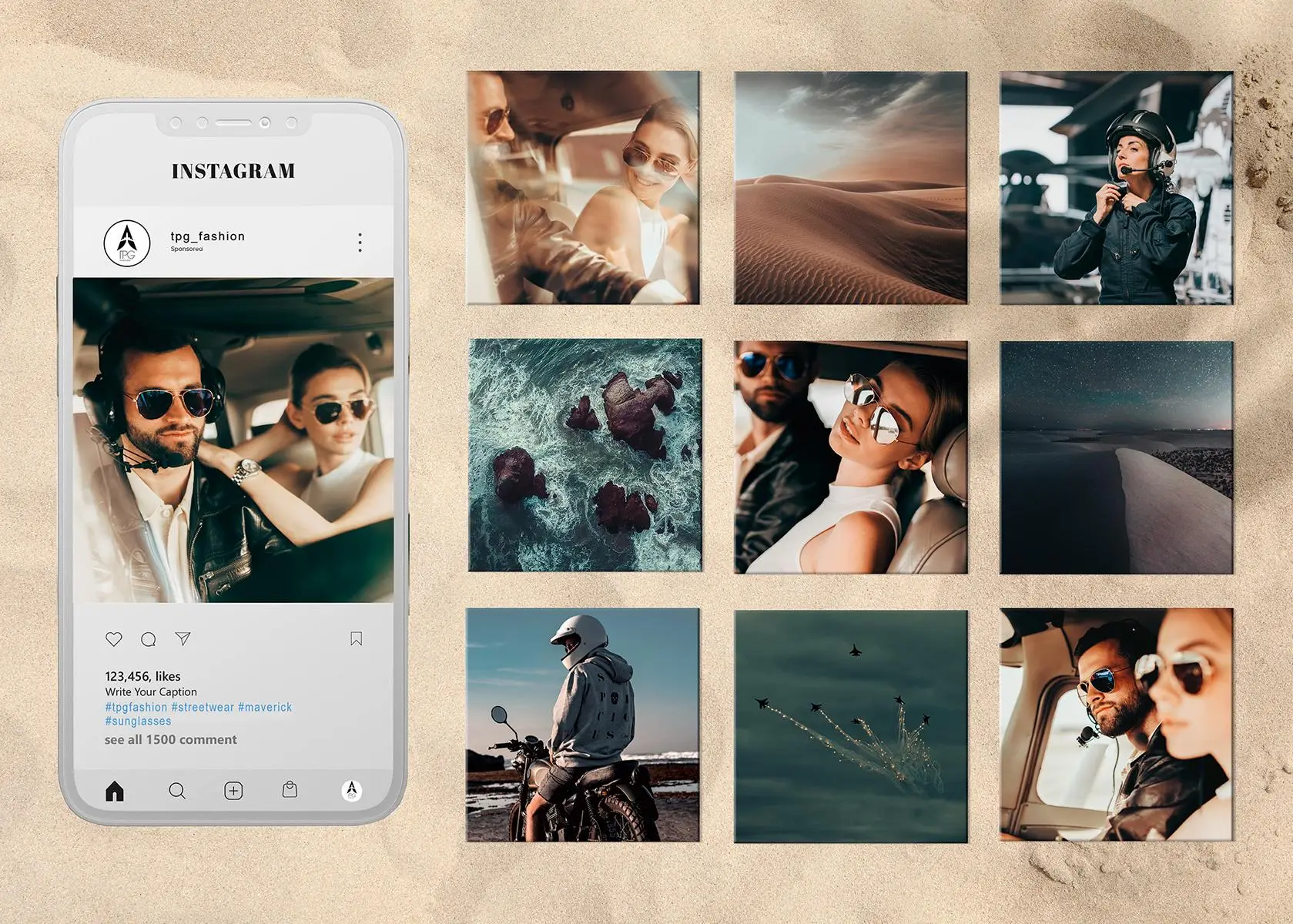Go to Home in bottom navigation
Screen dimensions: 1293x924
click(115, 791)
